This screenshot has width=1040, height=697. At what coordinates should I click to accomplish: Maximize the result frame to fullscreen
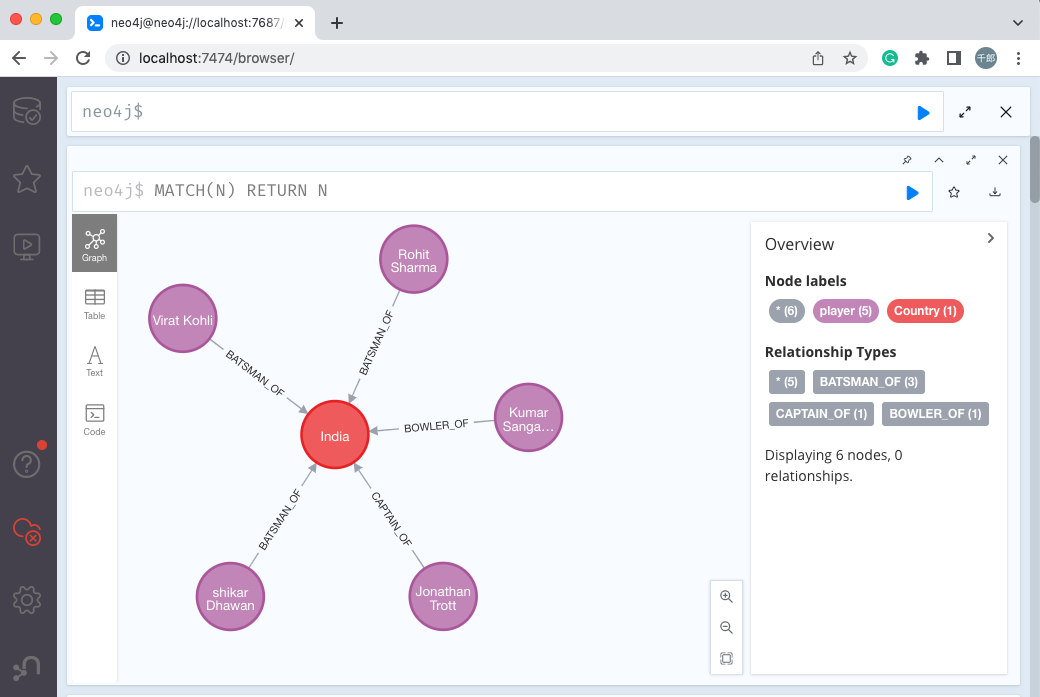(x=970, y=160)
